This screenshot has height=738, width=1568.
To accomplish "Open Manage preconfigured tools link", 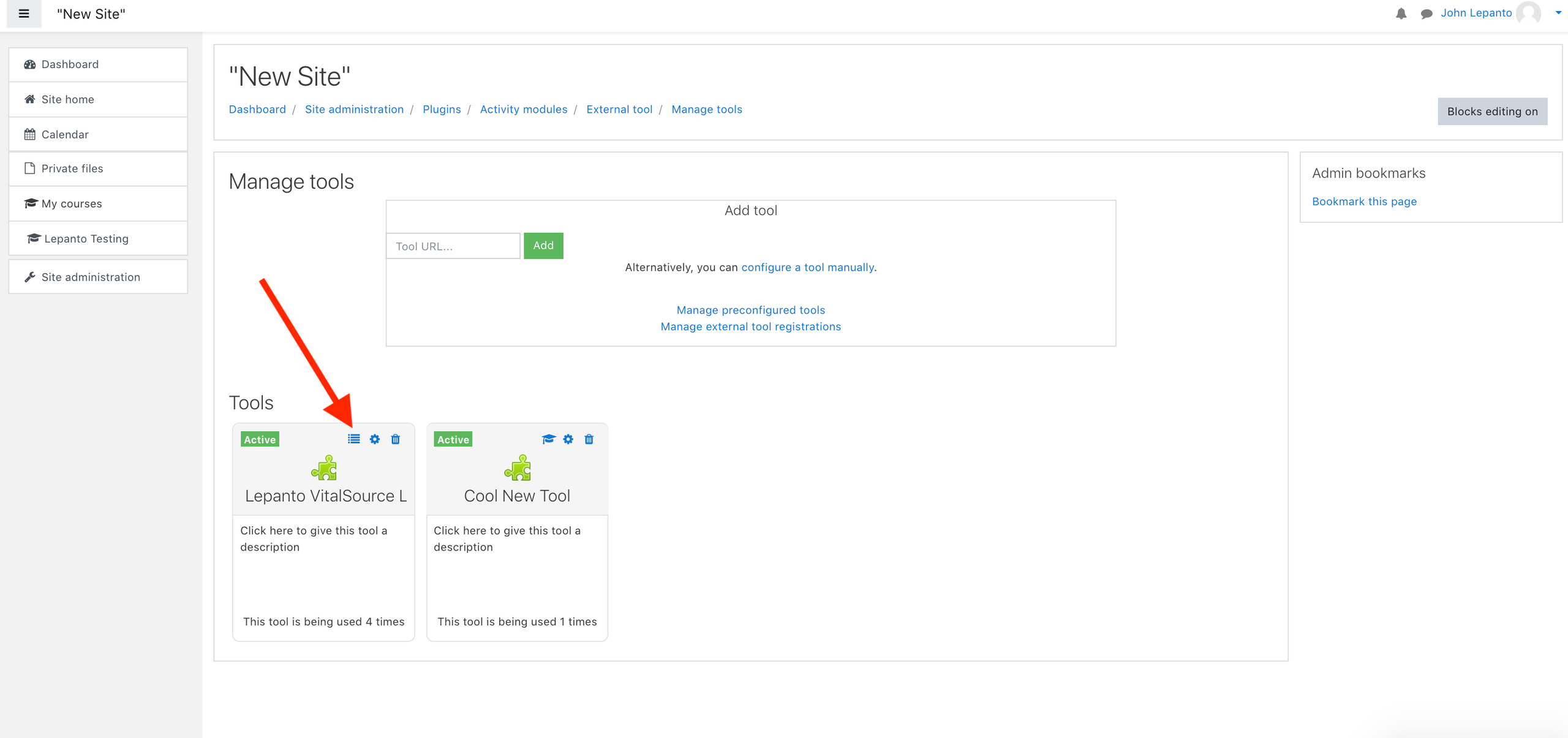I will [750, 310].
